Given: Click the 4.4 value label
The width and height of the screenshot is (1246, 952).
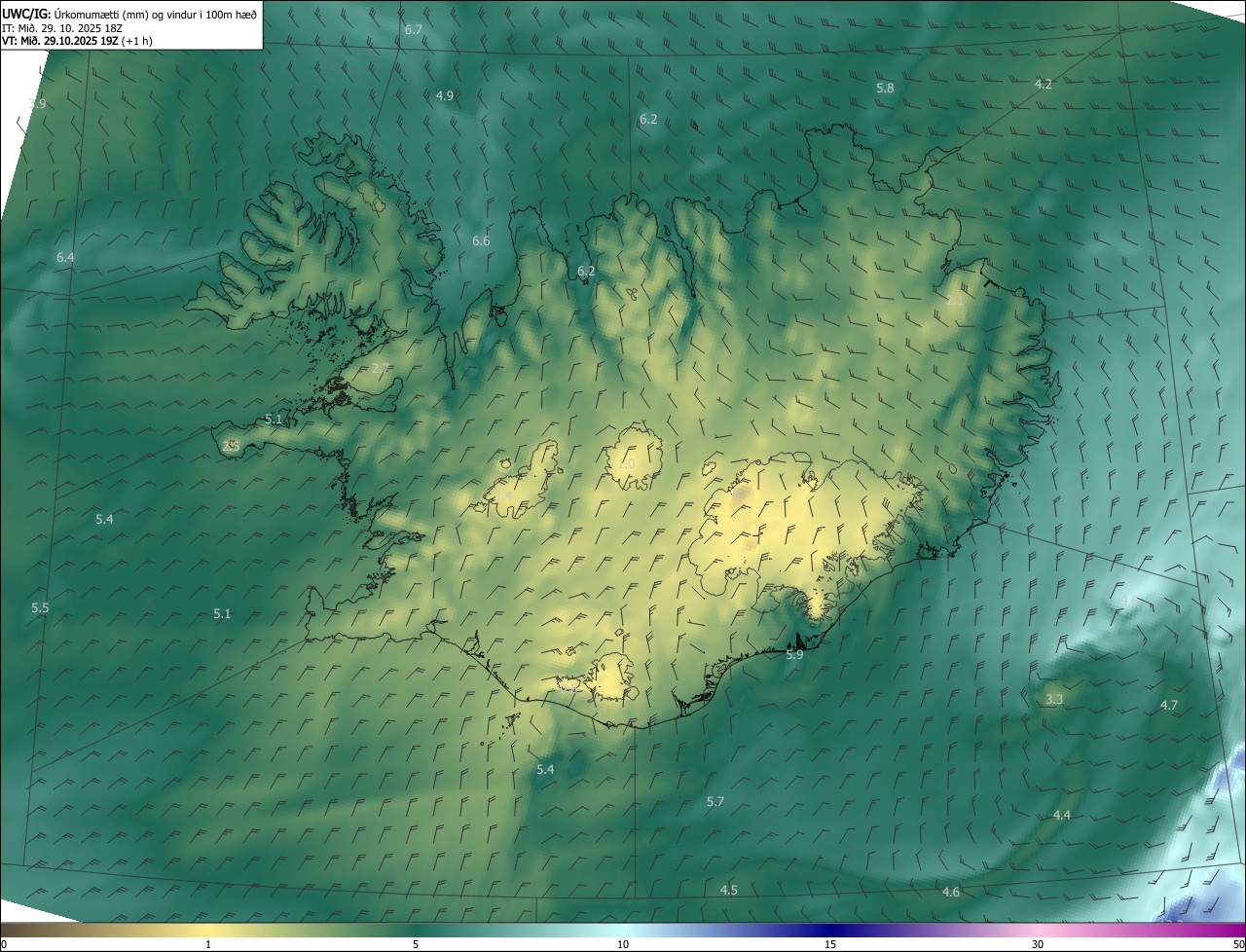Looking at the screenshot, I should (x=1062, y=815).
